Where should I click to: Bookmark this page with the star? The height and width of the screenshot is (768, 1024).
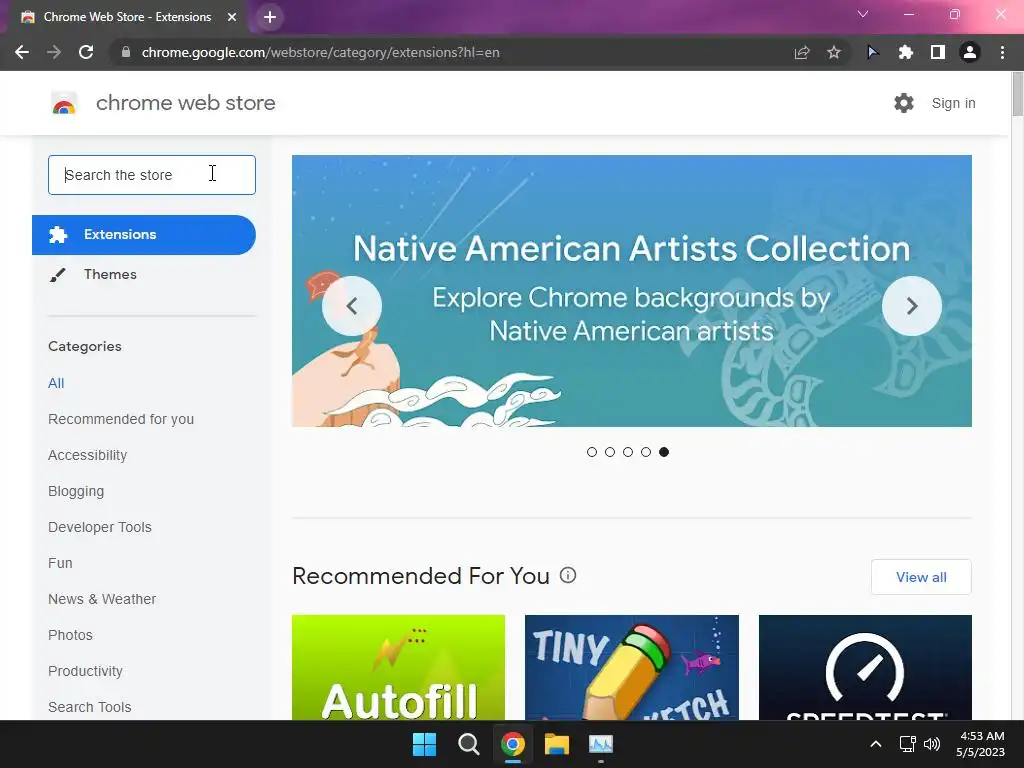834,52
